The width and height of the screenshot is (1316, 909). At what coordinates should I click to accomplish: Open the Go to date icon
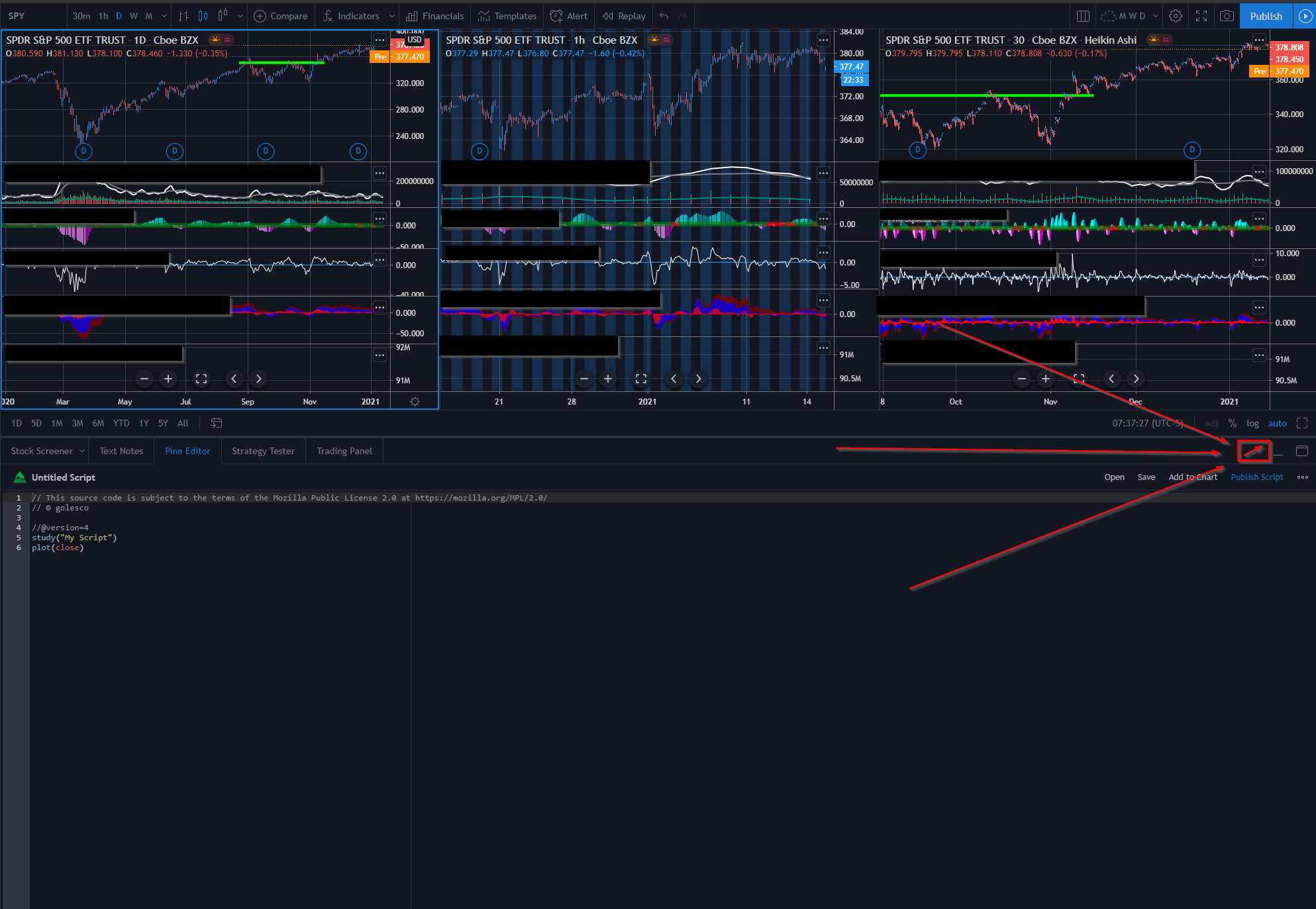click(x=216, y=423)
